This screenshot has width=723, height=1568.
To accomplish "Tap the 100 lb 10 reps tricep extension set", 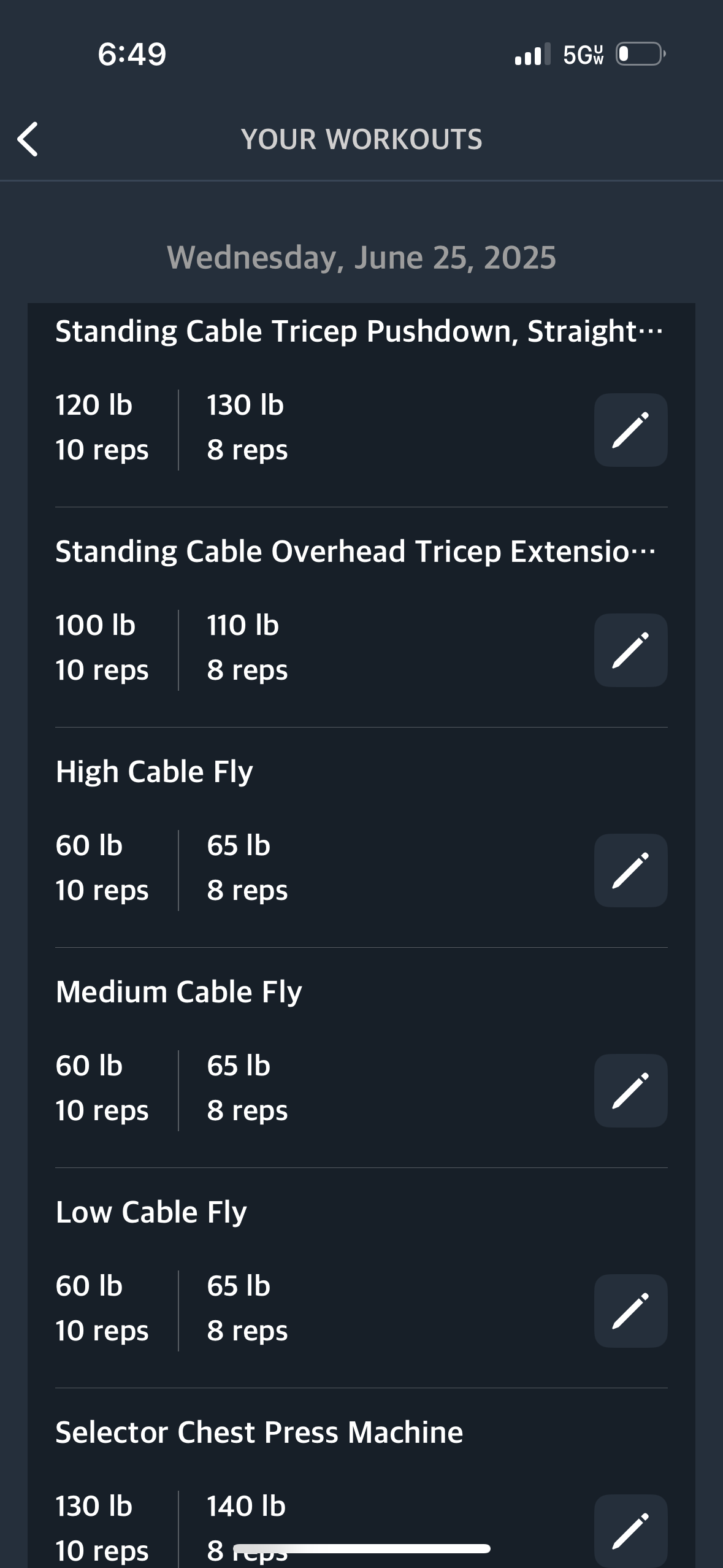I will (102, 648).
